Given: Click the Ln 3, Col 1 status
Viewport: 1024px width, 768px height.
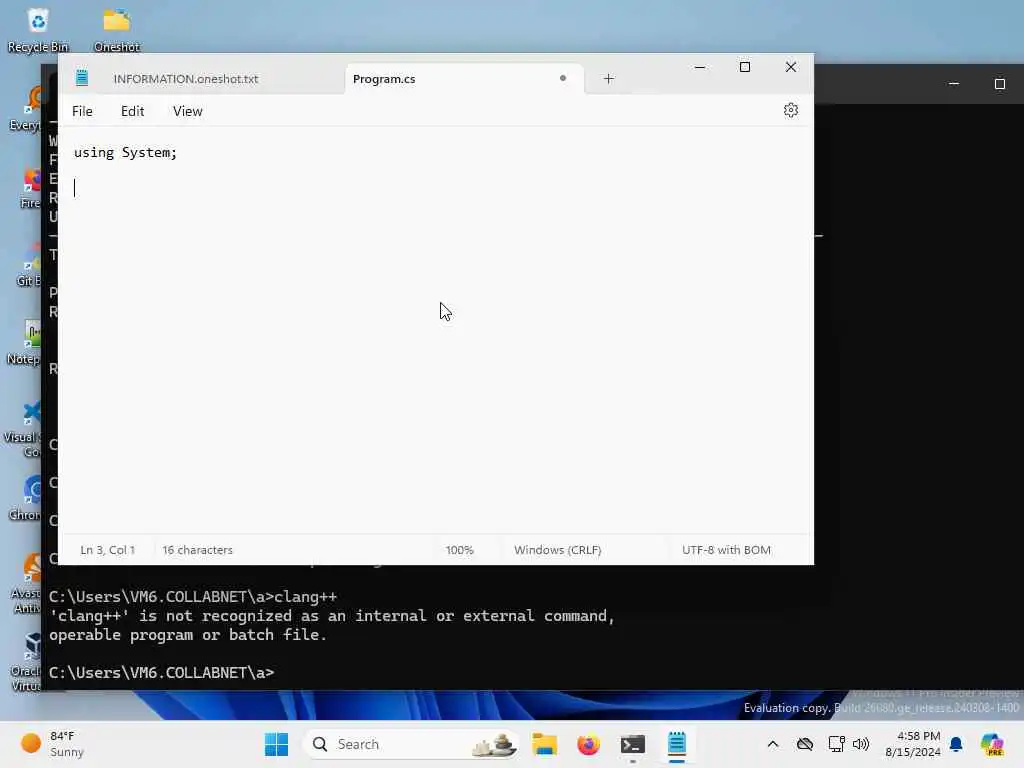Looking at the screenshot, I should (108, 550).
